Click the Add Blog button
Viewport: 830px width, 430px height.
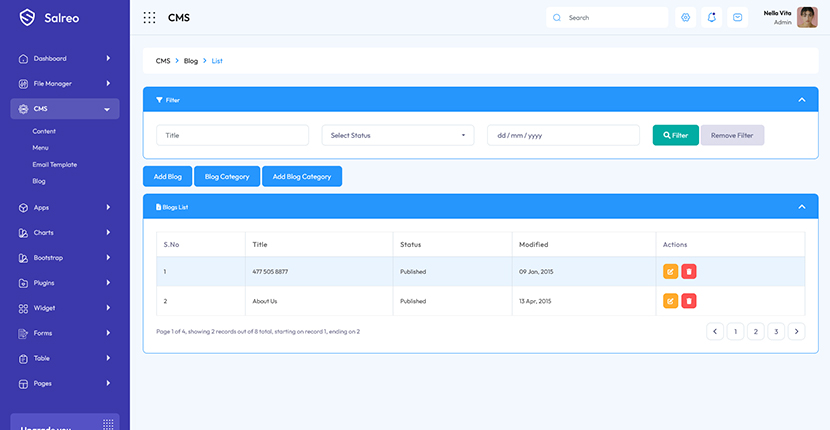pyautogui.click(x=167, y=176)
